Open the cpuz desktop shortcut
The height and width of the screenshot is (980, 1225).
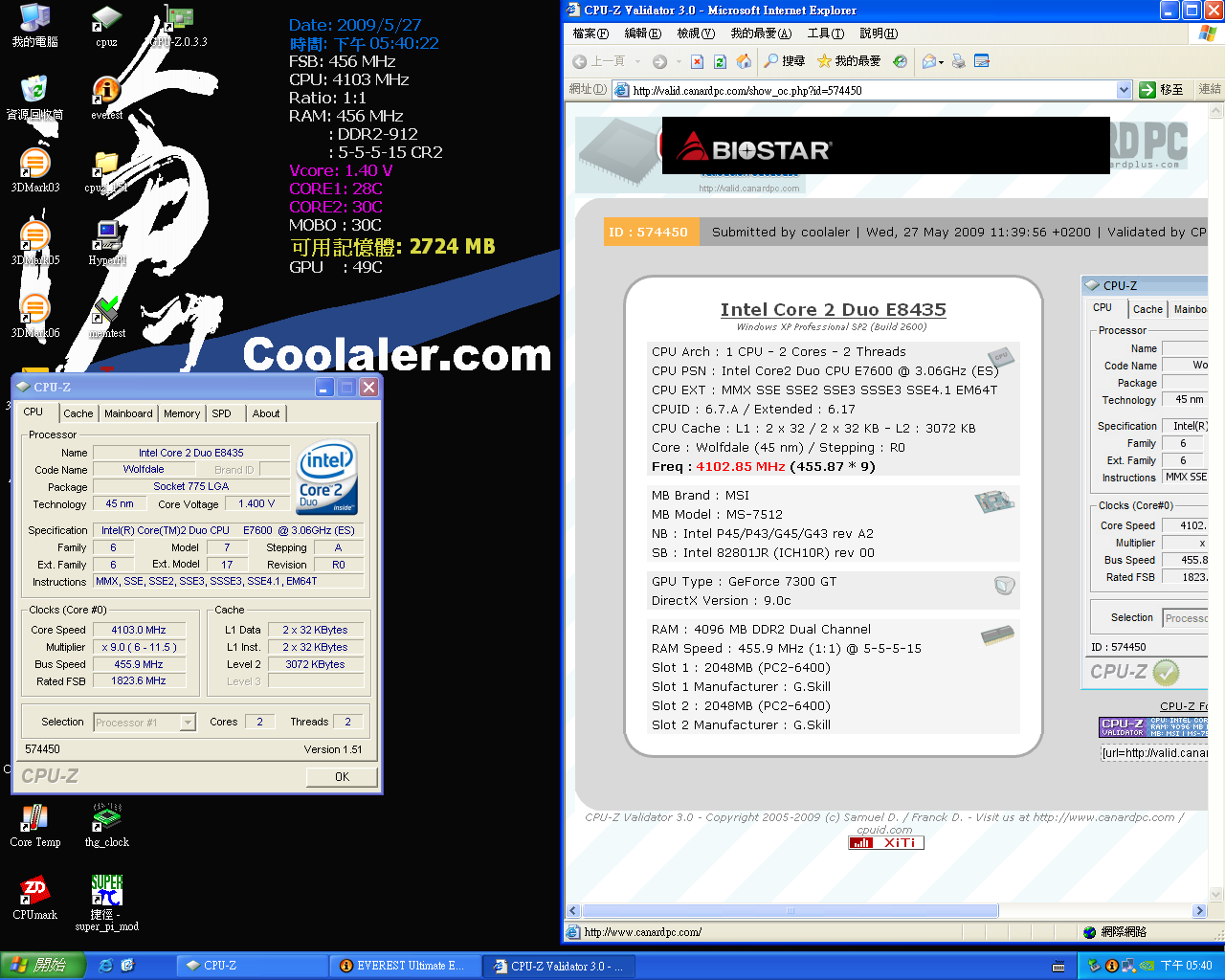[106, 26]
